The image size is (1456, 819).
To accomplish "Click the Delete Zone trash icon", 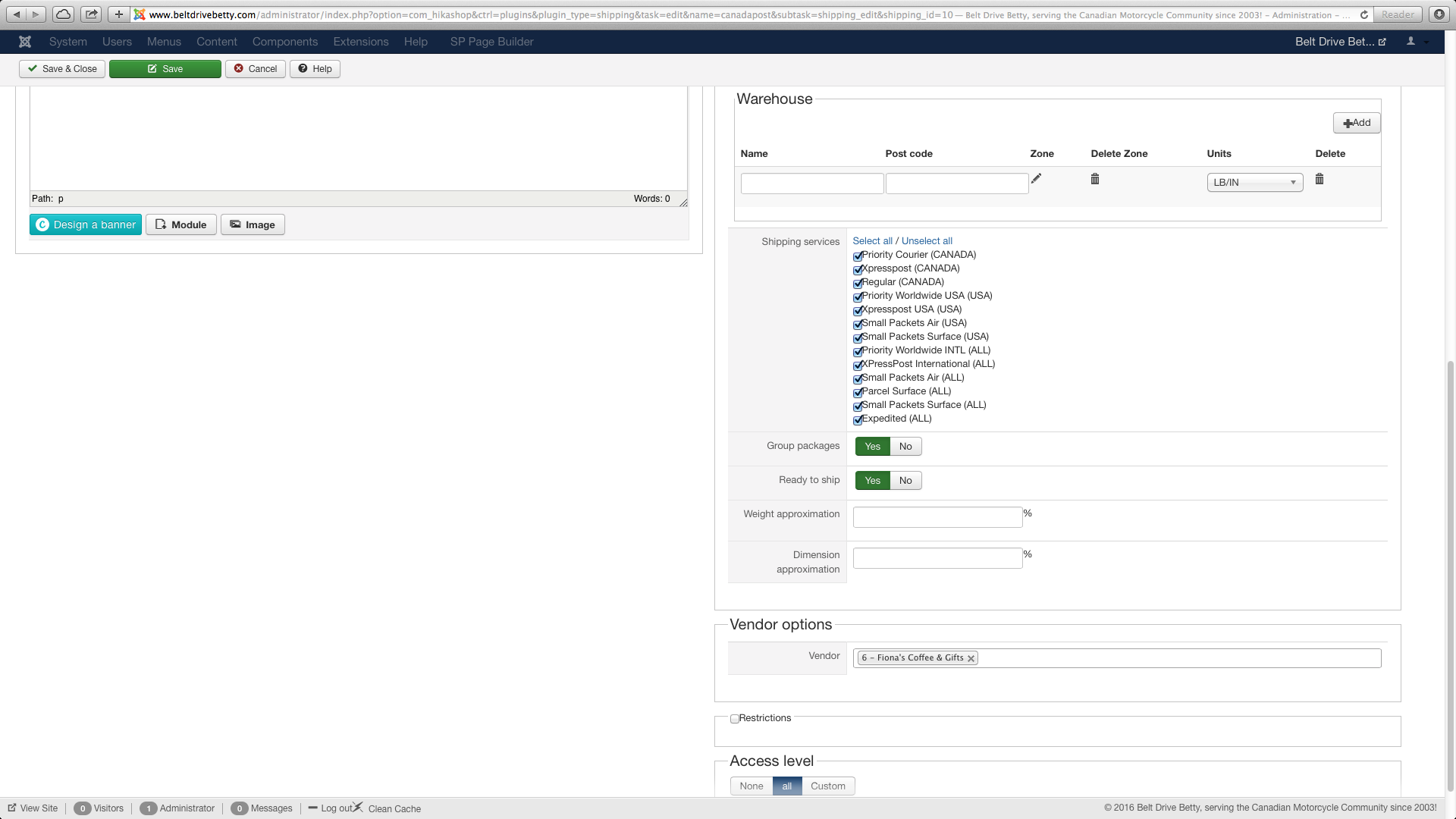I will click(x=1094, y=179).
